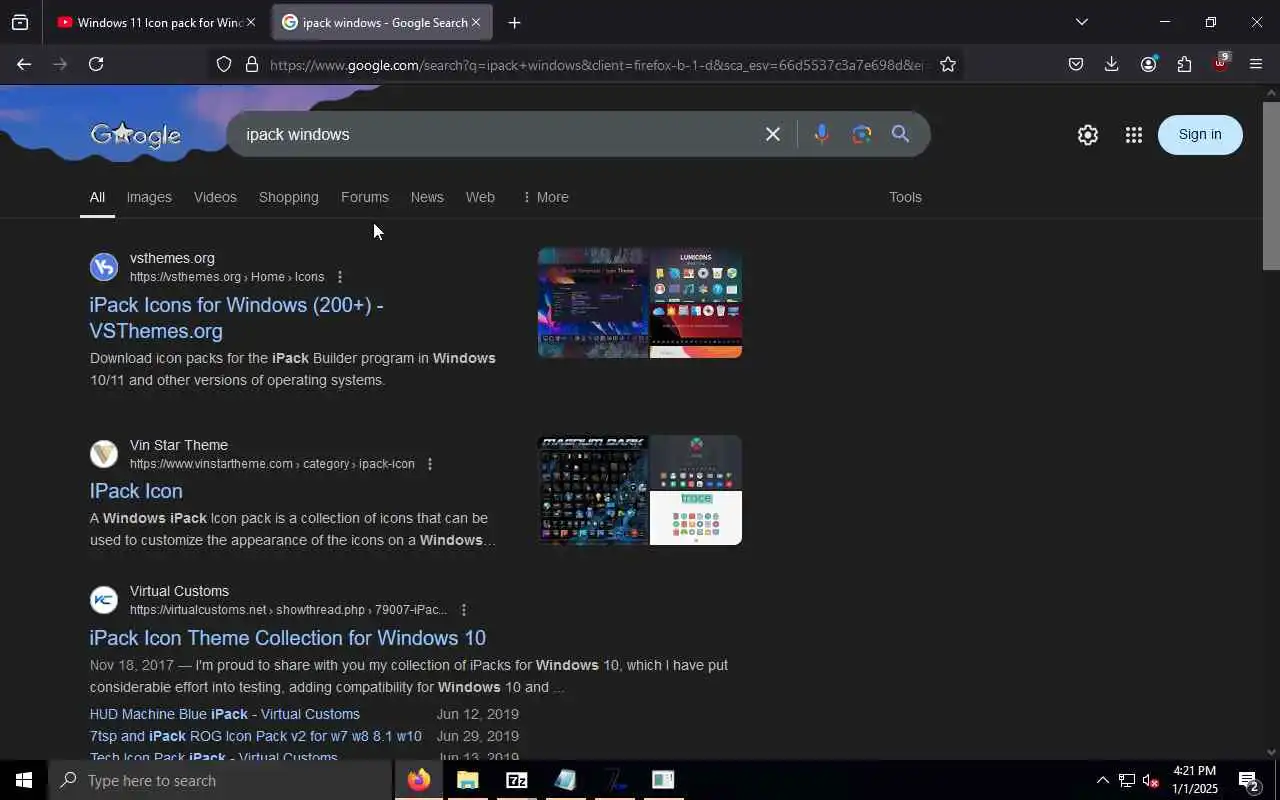Open the Google apps grid
Image resolution: width=1280 pixels, height=800 pixels.
coord(1133,135)
